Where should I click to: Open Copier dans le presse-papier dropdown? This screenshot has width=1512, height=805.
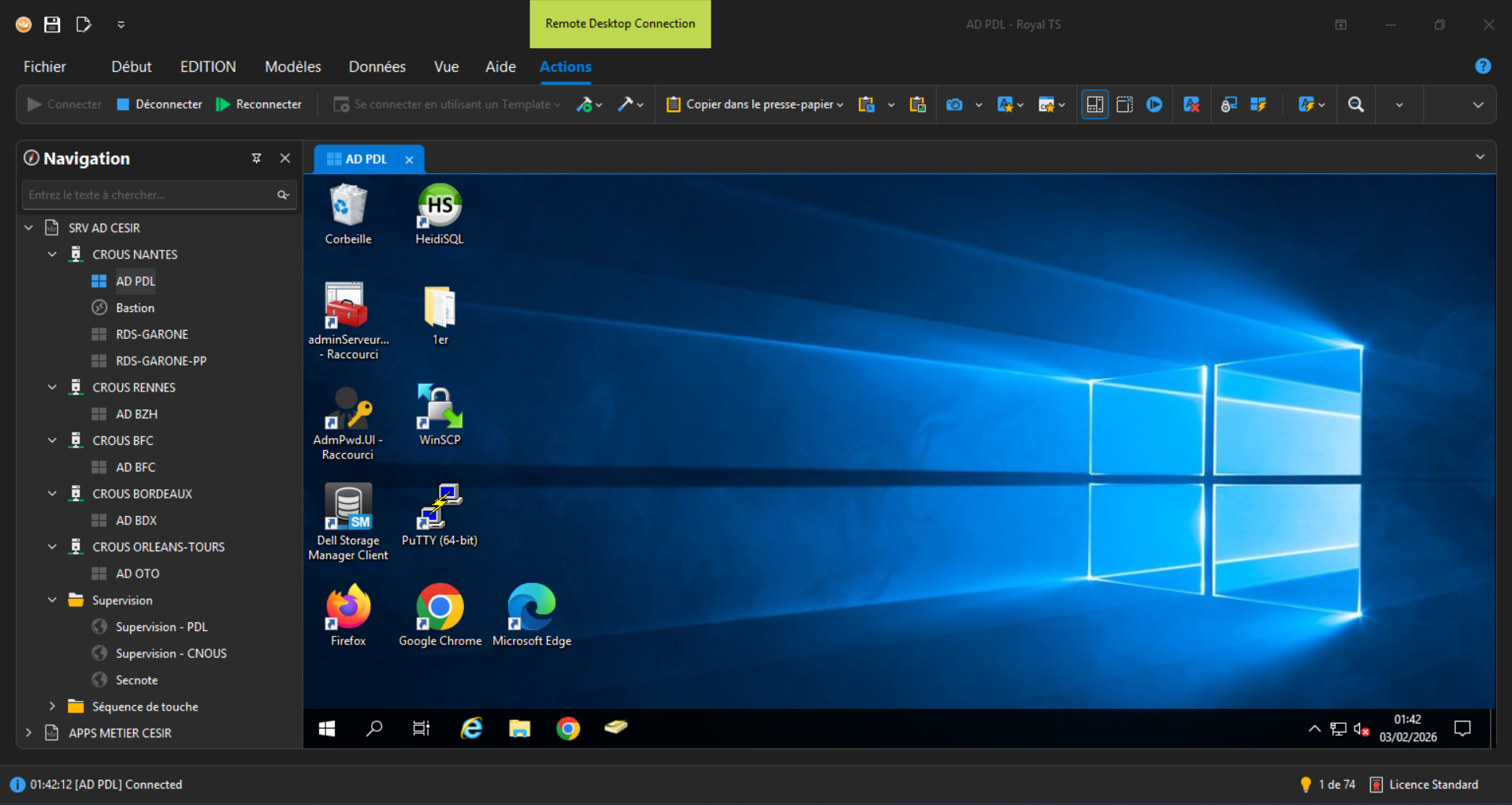(x=840, y=105)
